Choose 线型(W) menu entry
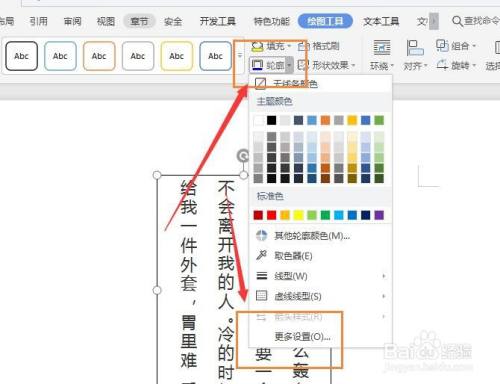Screen dimensions: 500x384 click(x=320, y=276)
